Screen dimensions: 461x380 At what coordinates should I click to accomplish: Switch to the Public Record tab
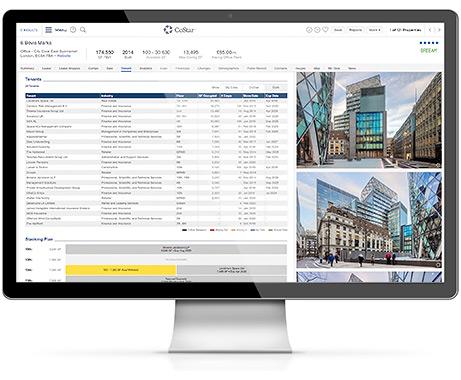(x=257, y=68)
